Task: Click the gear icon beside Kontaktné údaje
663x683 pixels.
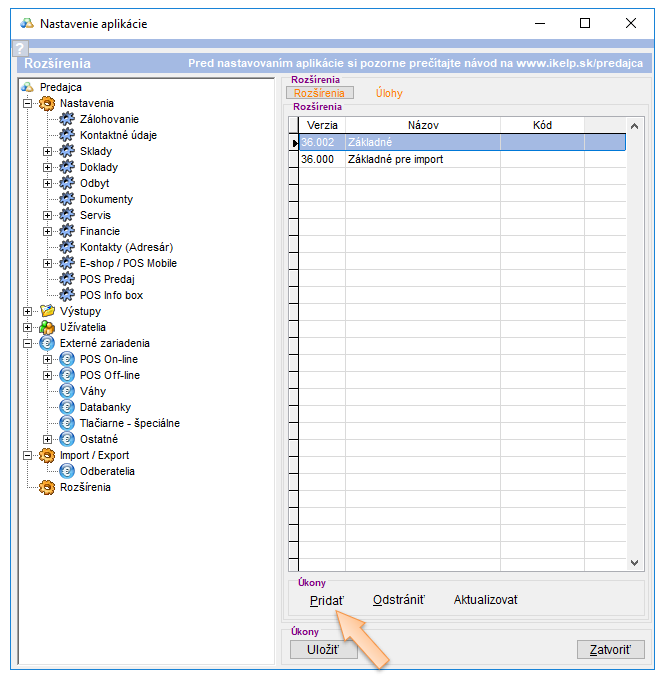Action: (68, 135)
